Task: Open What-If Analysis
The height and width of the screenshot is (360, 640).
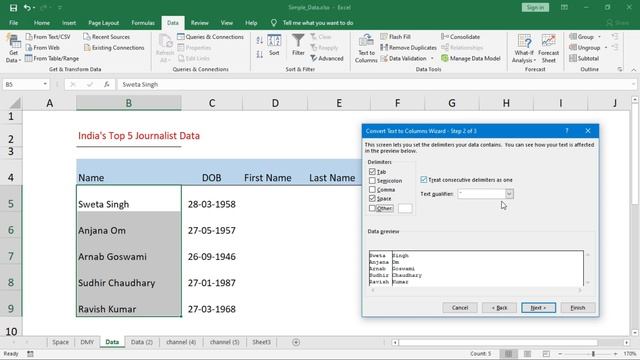Action: pos(524,49)
